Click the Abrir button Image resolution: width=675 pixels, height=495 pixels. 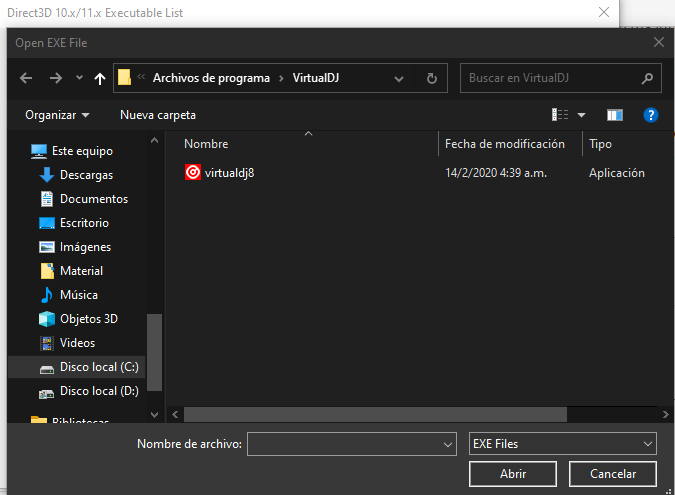513,474
